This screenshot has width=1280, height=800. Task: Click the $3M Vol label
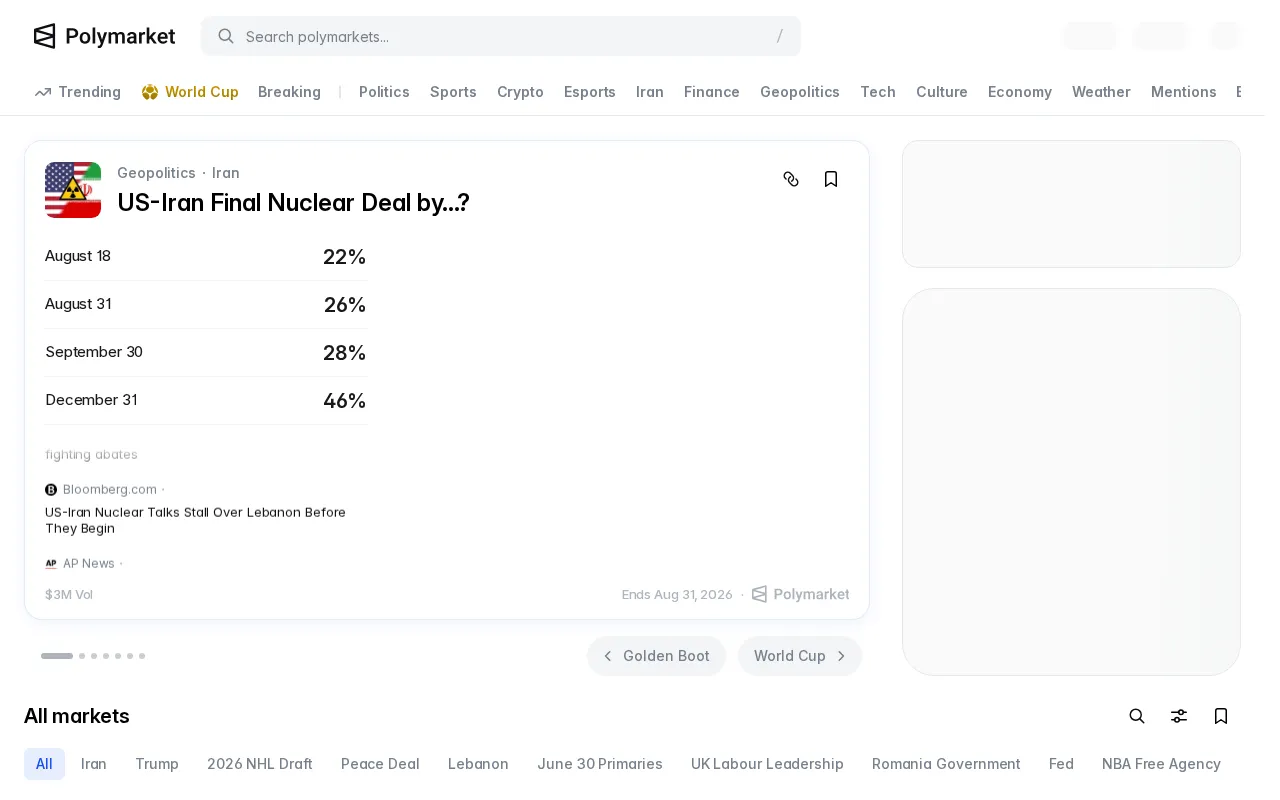pos(69,594)
